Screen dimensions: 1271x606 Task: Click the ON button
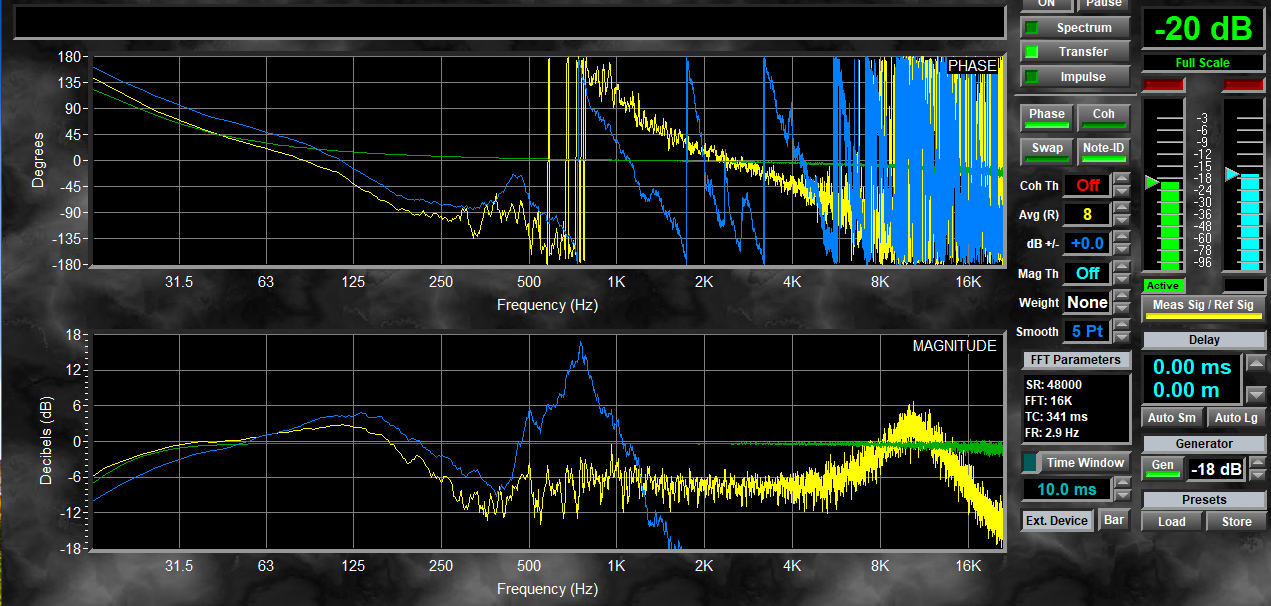click(x=1046, y=4)
